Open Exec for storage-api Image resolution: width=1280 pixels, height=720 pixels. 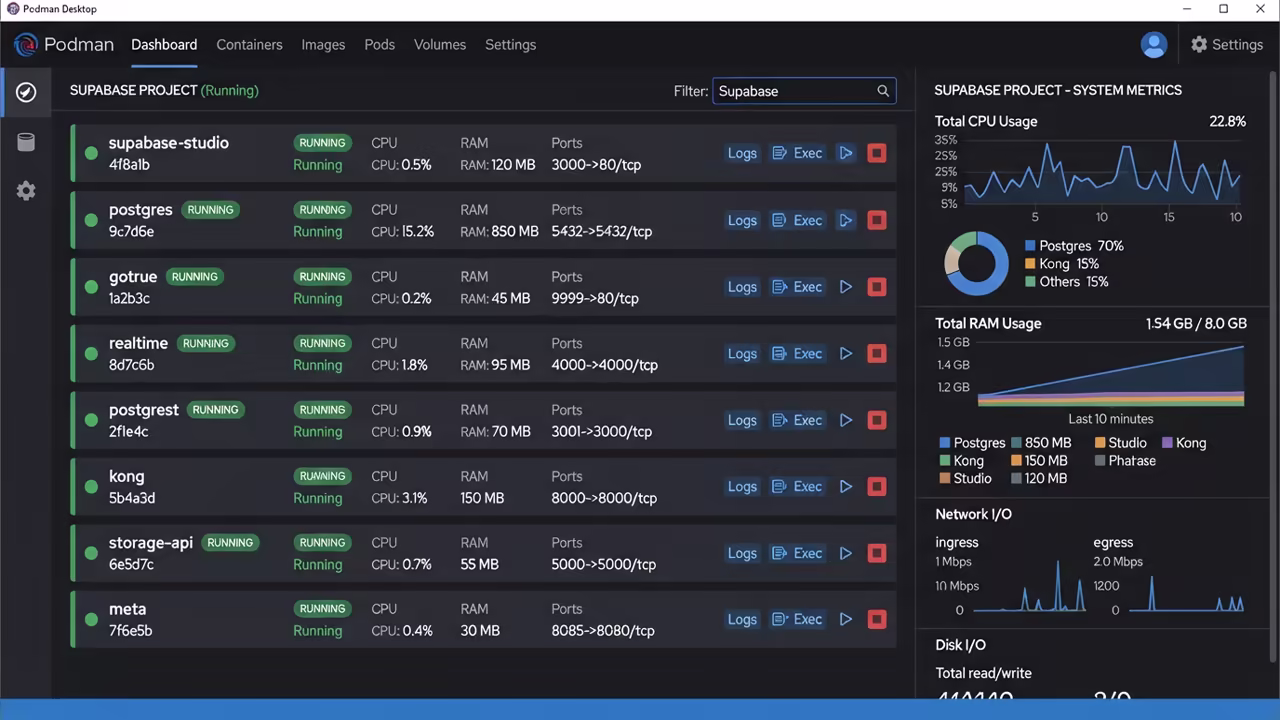pyautogui.click(x=798, y=553)
